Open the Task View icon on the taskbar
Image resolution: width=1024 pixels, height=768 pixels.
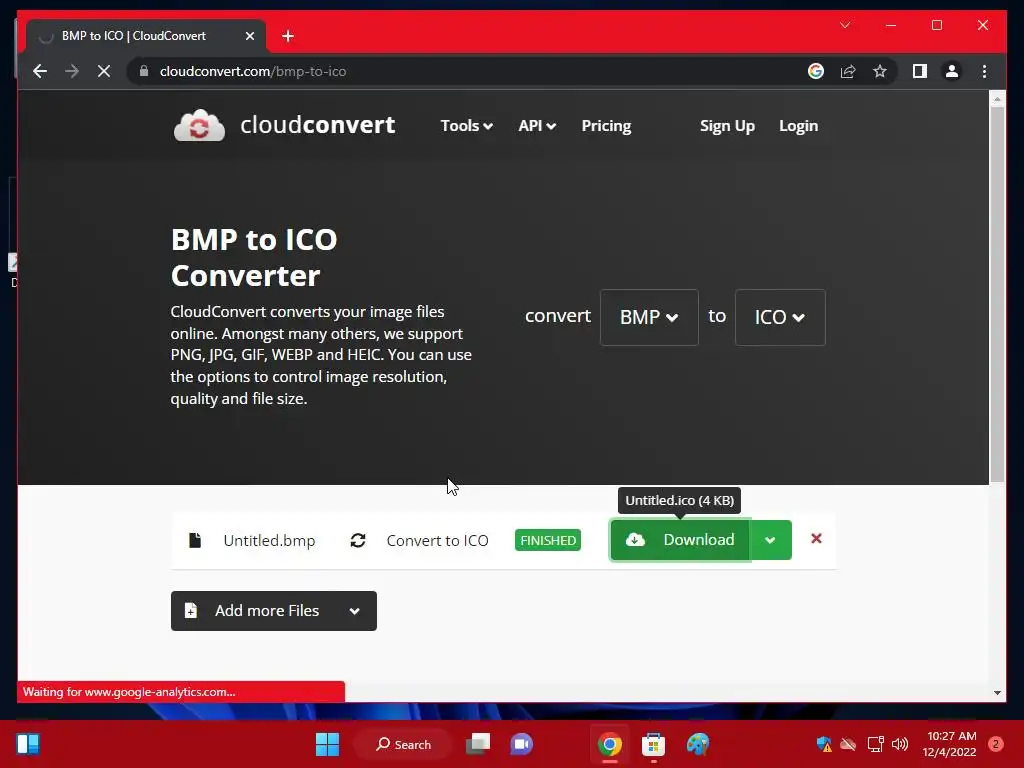[x=478, y=744]
